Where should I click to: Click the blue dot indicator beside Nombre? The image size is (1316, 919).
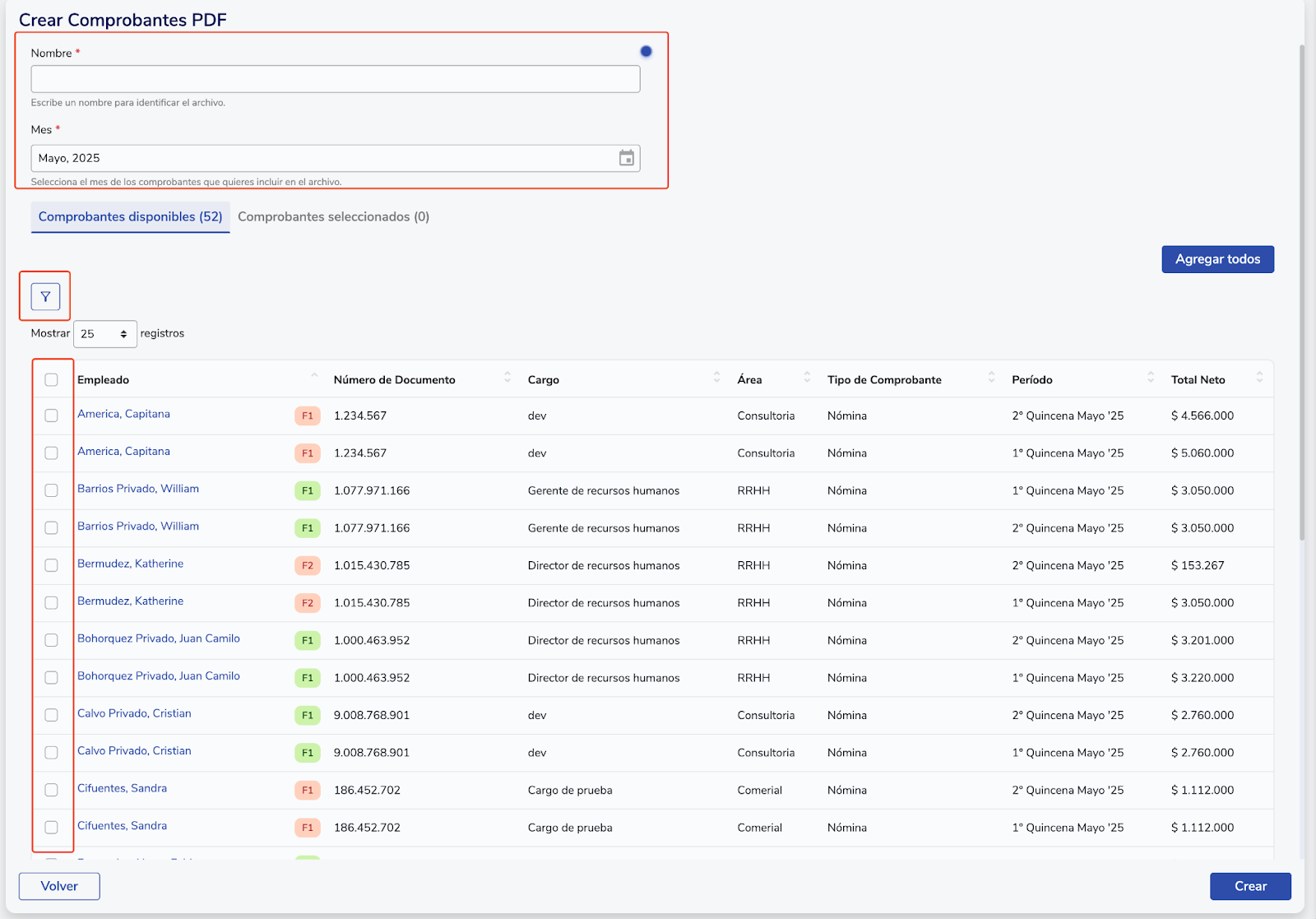(x=646, y=52)
